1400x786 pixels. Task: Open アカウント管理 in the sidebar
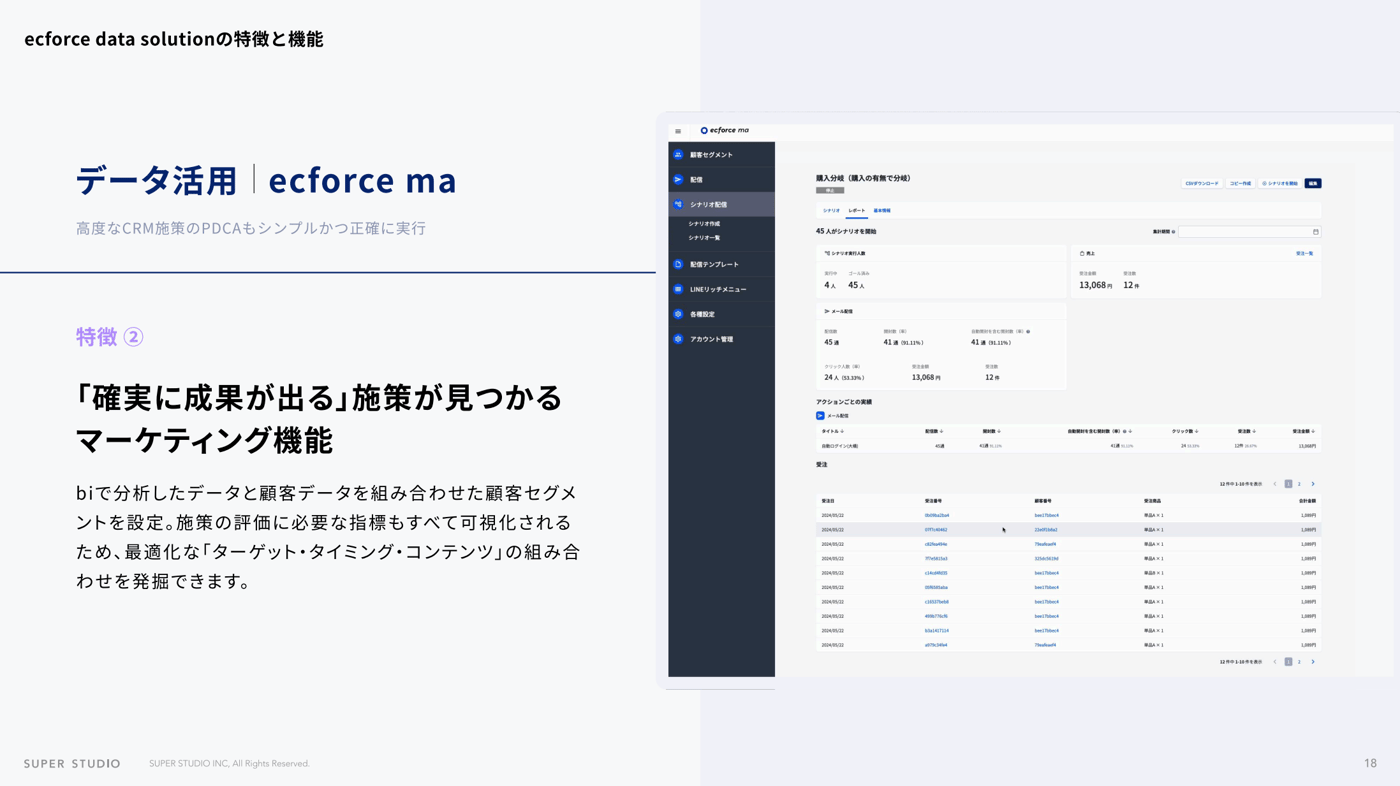coord(721,339)
